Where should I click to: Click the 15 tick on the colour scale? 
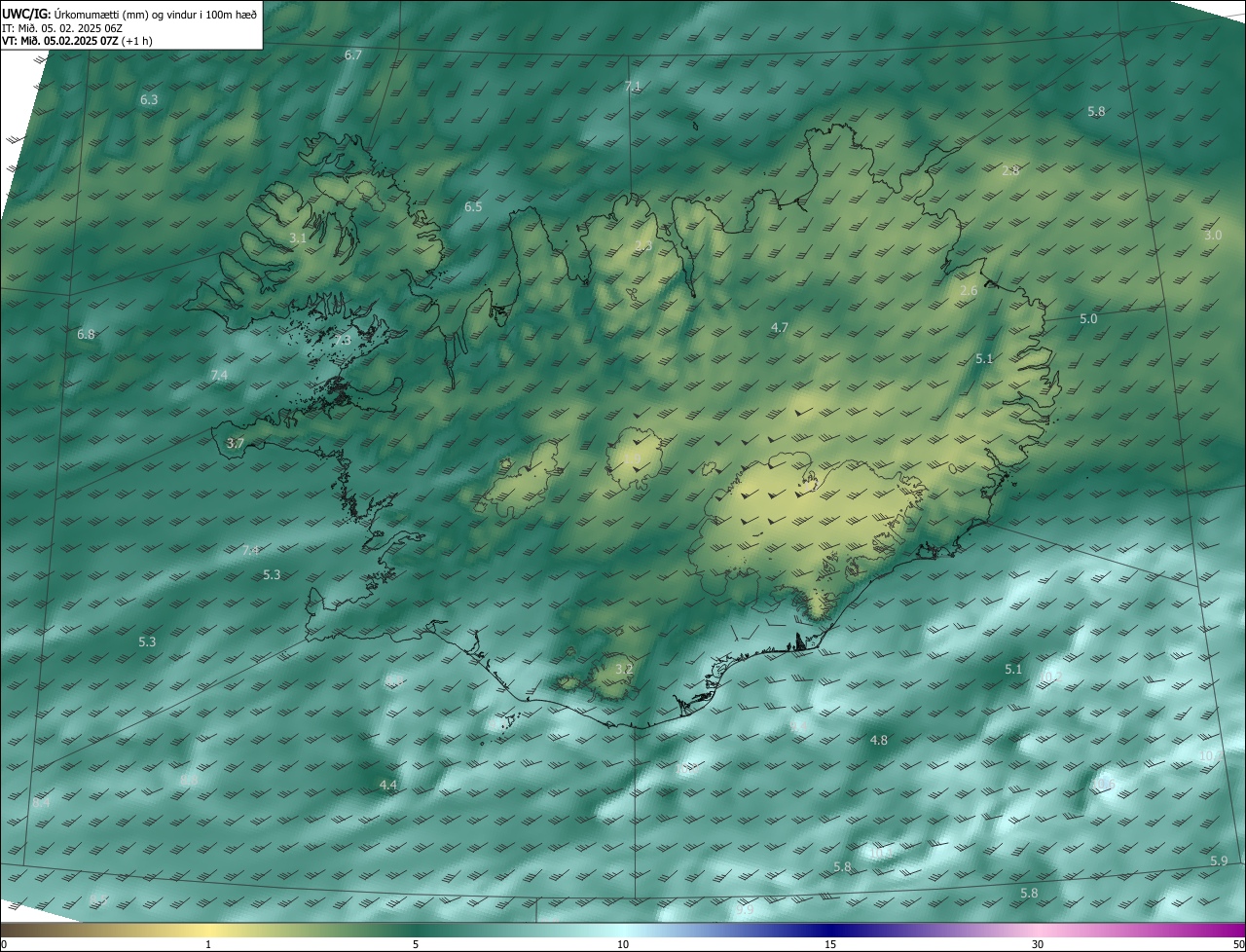pos(830,944)
